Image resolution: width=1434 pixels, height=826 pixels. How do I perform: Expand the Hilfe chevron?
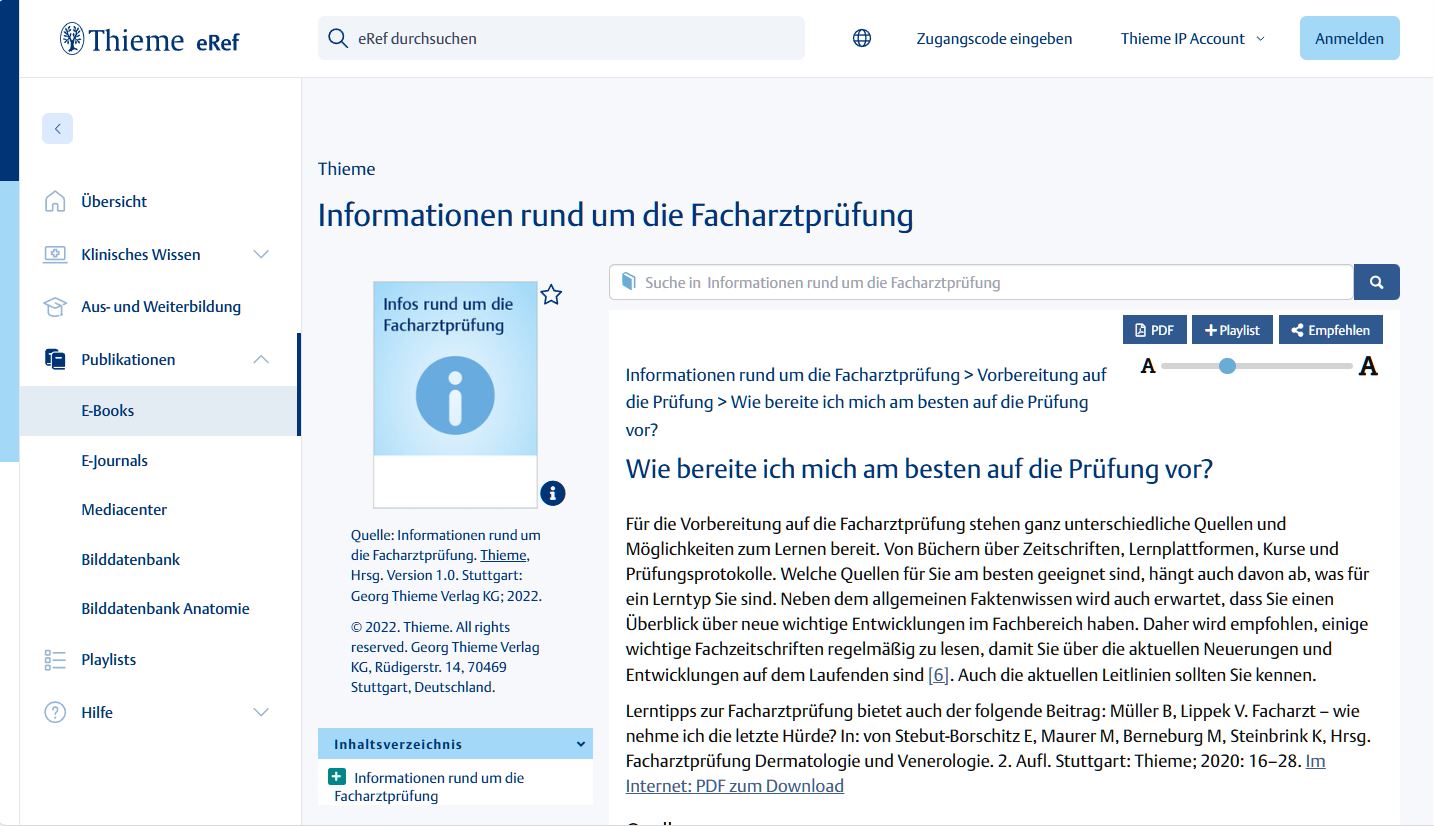coord(261,712)
